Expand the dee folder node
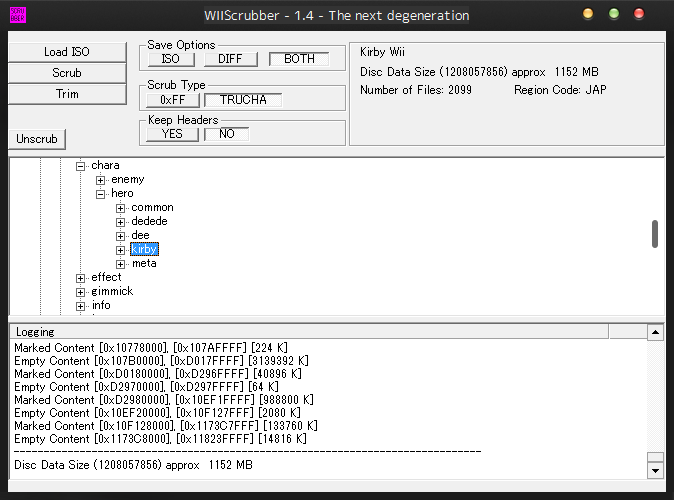The width and height of the screenshot is (674, 500). point(120,236)
